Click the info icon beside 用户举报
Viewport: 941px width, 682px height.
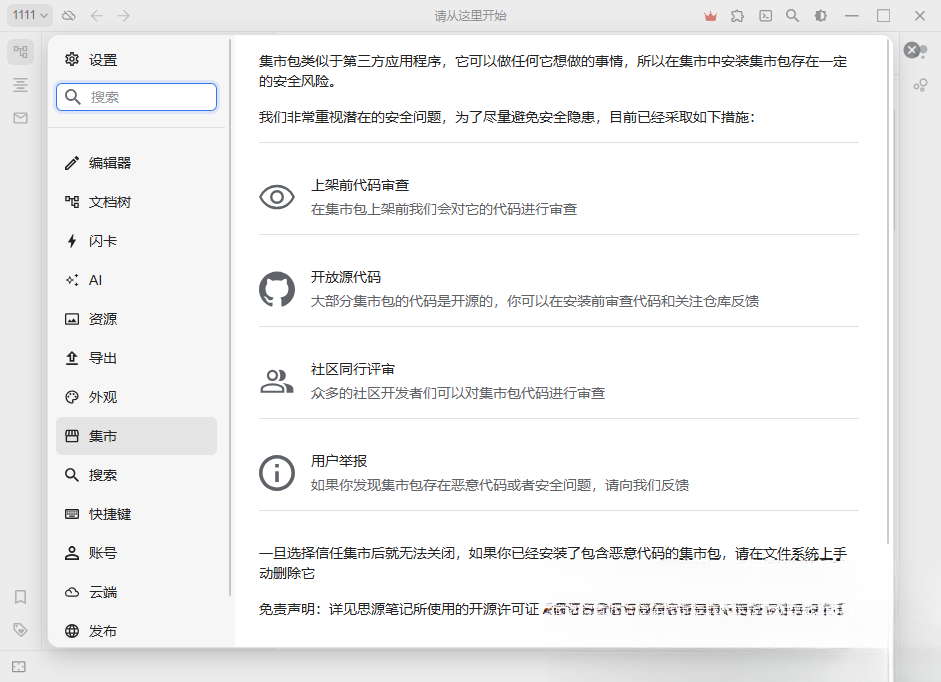(x=277, y=473)
